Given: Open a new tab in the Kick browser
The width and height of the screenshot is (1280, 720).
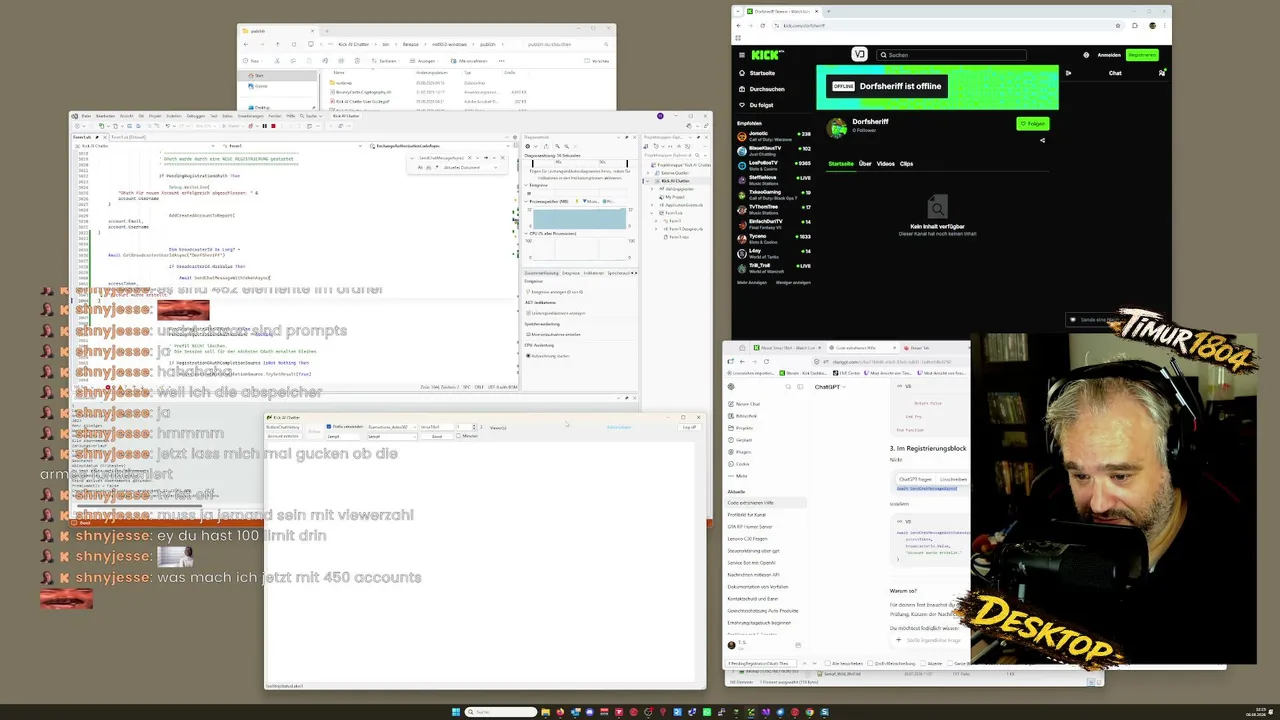Looking at the screenshot, I should coord(828,11).
